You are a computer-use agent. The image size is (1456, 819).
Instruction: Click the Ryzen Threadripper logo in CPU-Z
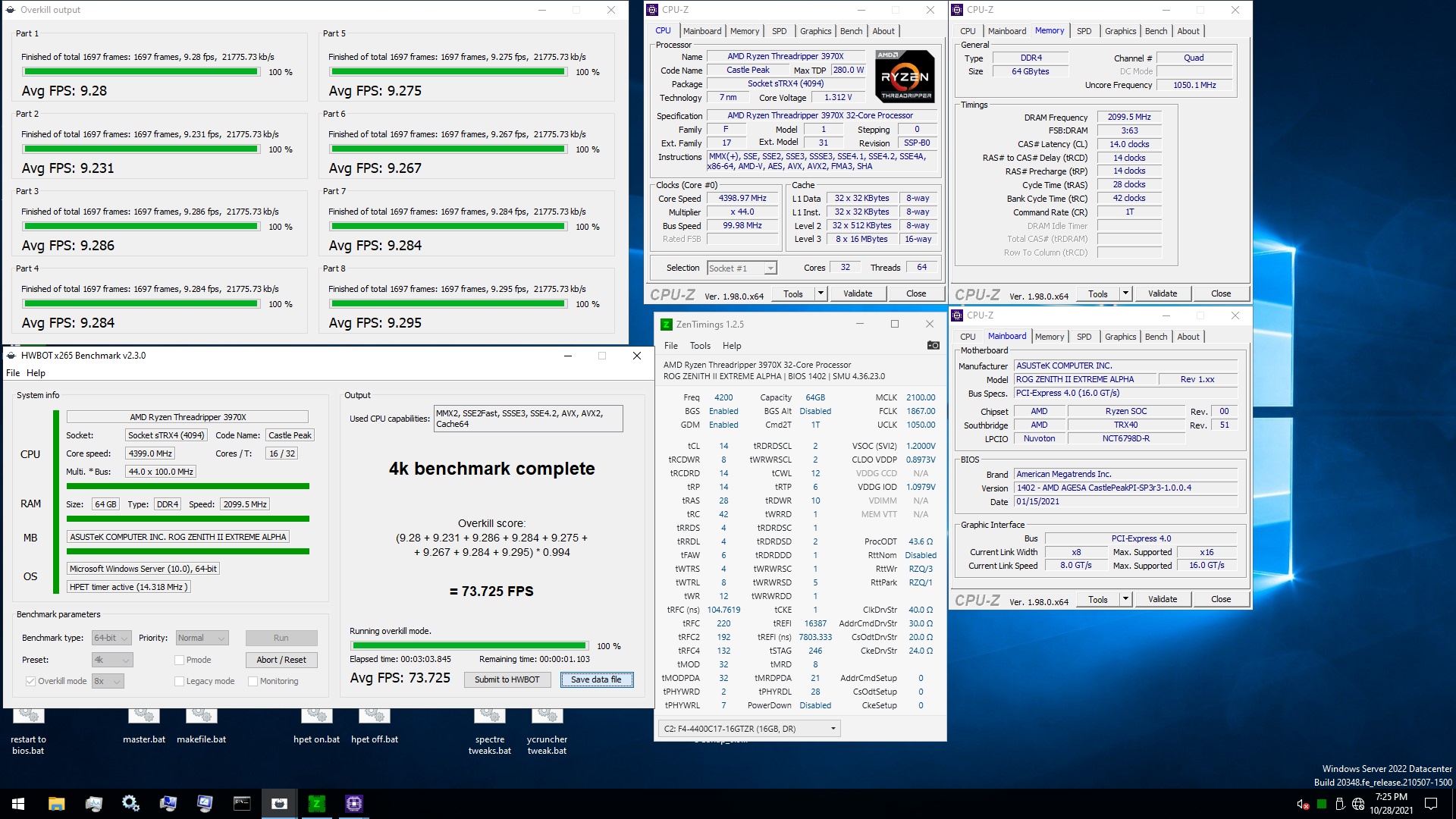(905, 76)
